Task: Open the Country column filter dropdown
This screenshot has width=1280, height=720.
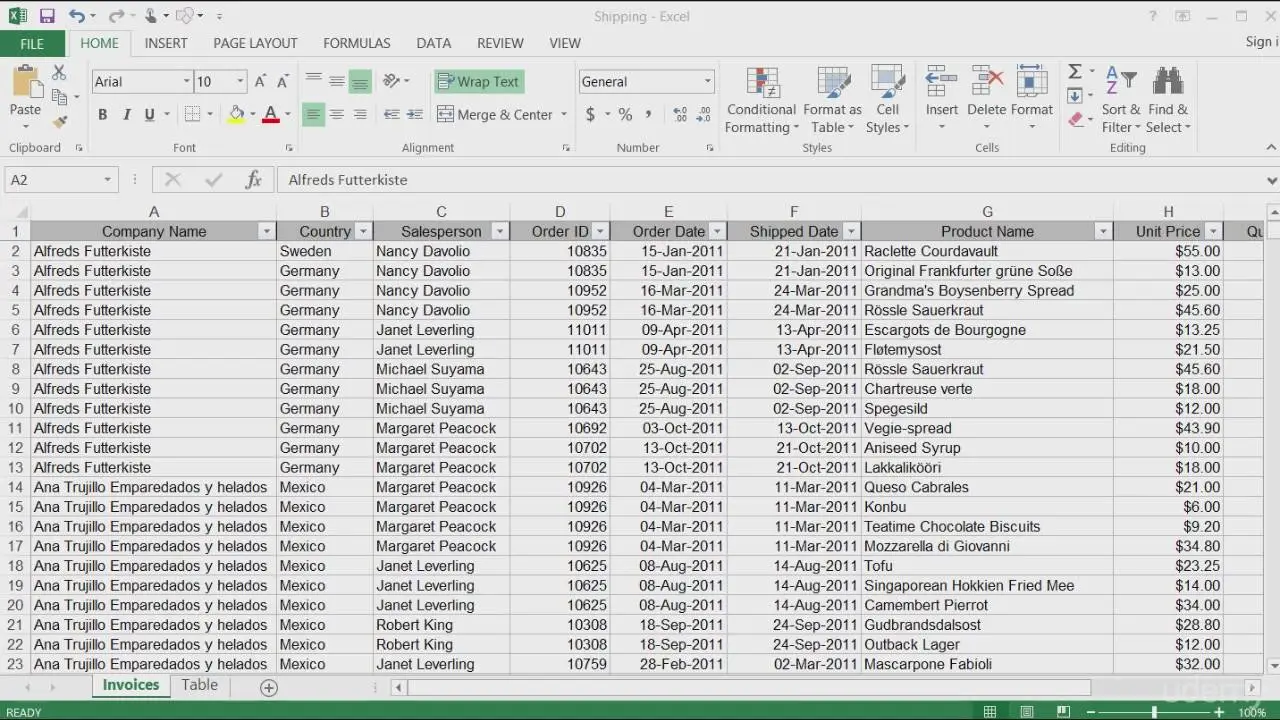Action: (x=363, y=232)
